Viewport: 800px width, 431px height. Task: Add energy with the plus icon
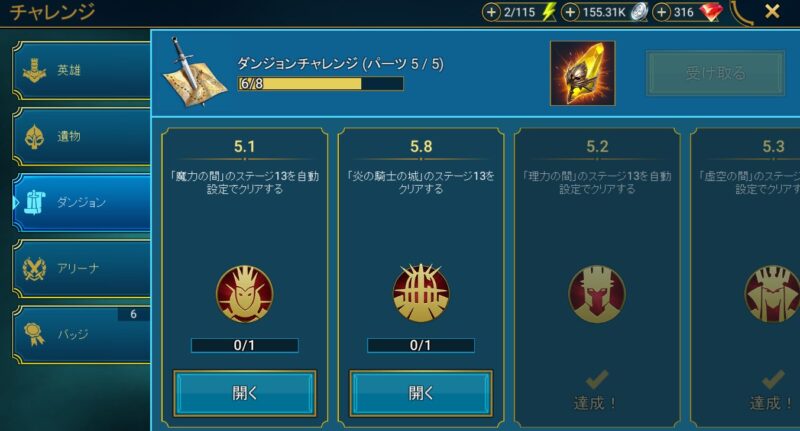click(491, 12)
